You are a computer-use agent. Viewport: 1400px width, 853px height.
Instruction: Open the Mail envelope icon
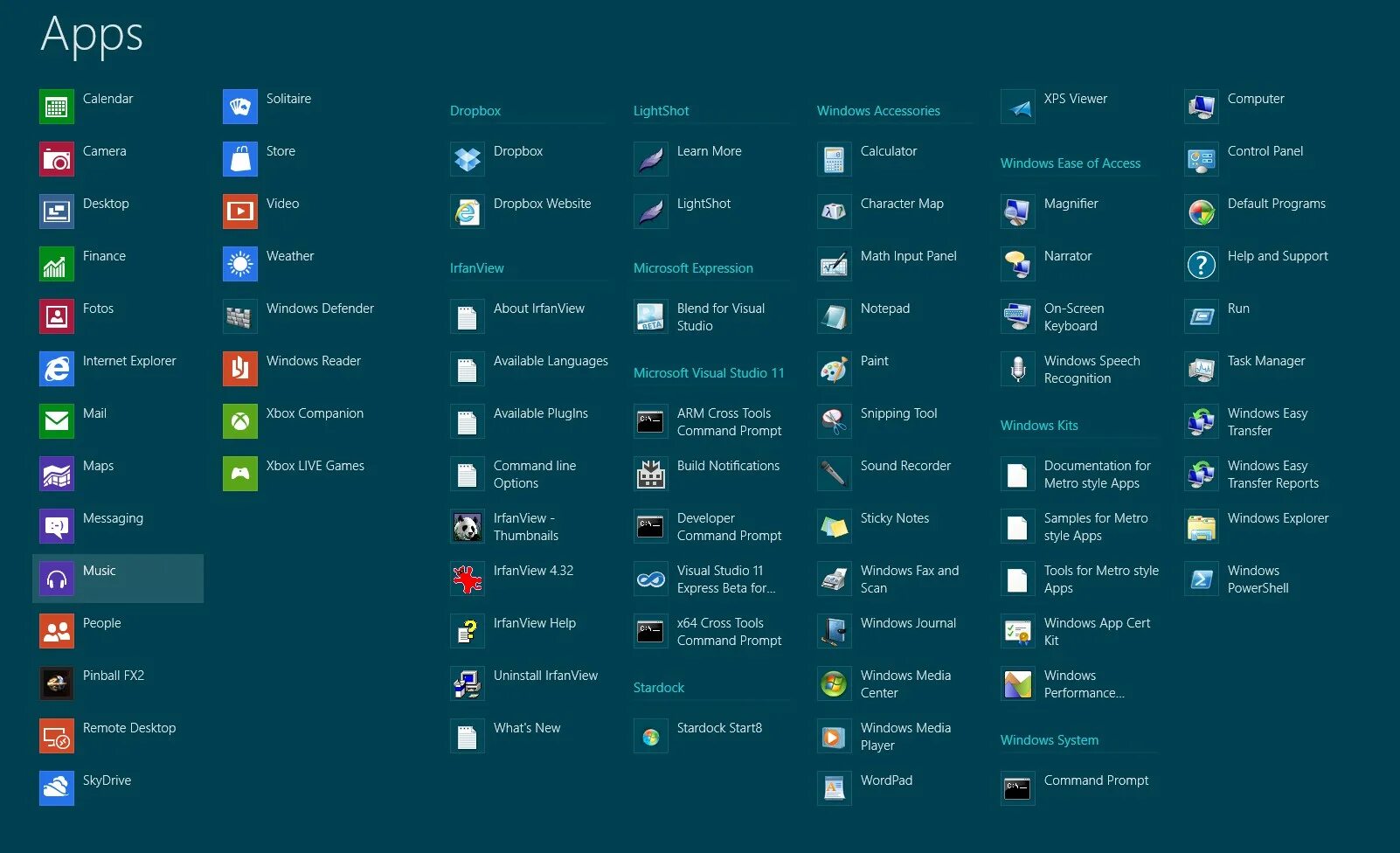pos(57,421)
